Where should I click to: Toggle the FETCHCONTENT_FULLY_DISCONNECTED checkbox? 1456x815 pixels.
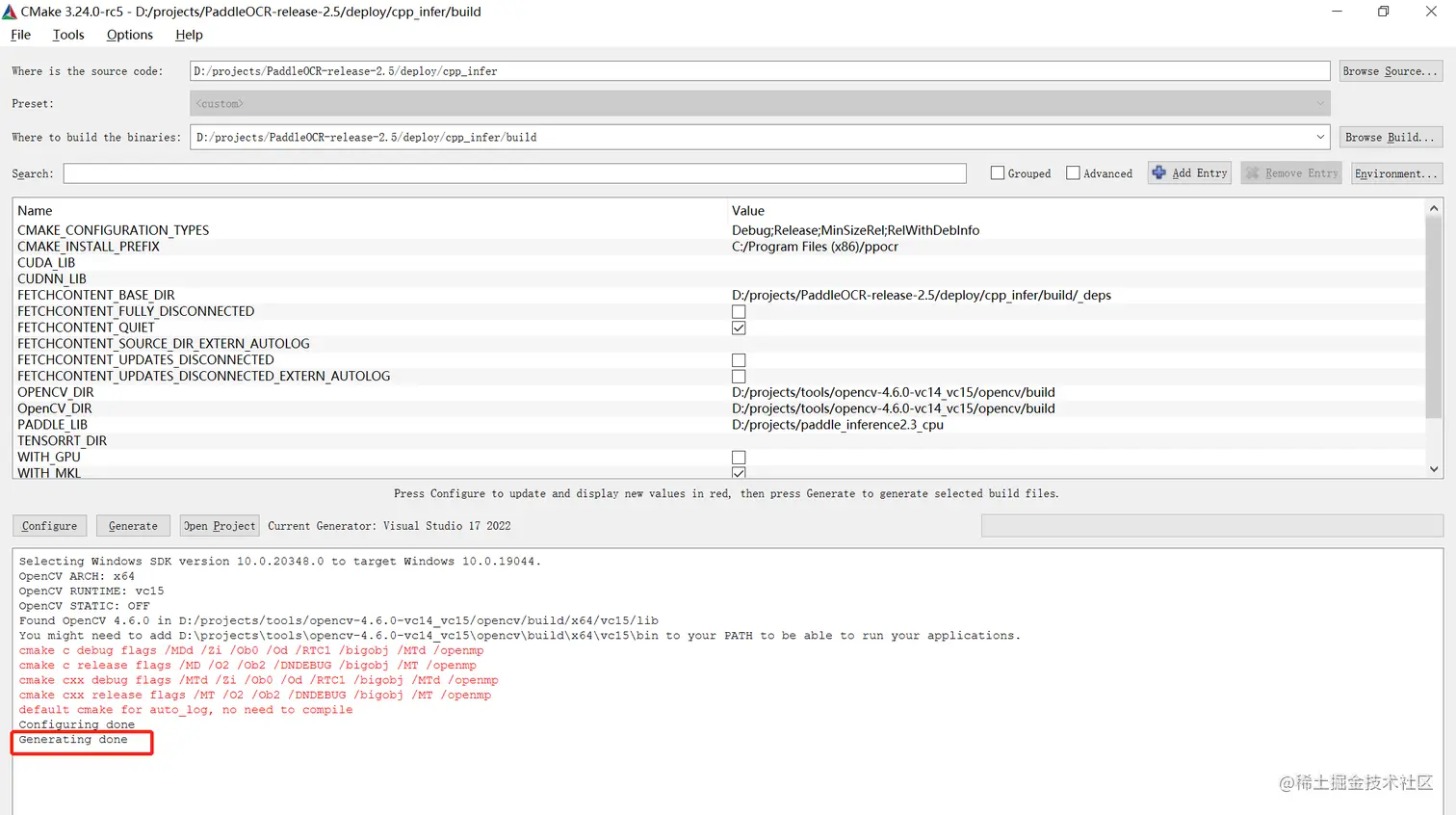(x=739, y=311)
